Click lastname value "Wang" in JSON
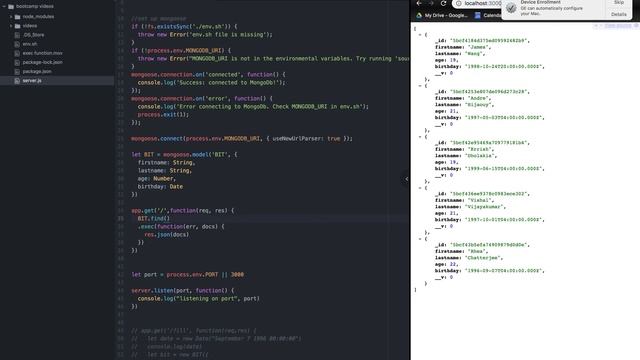 click(x=475, y=53)
